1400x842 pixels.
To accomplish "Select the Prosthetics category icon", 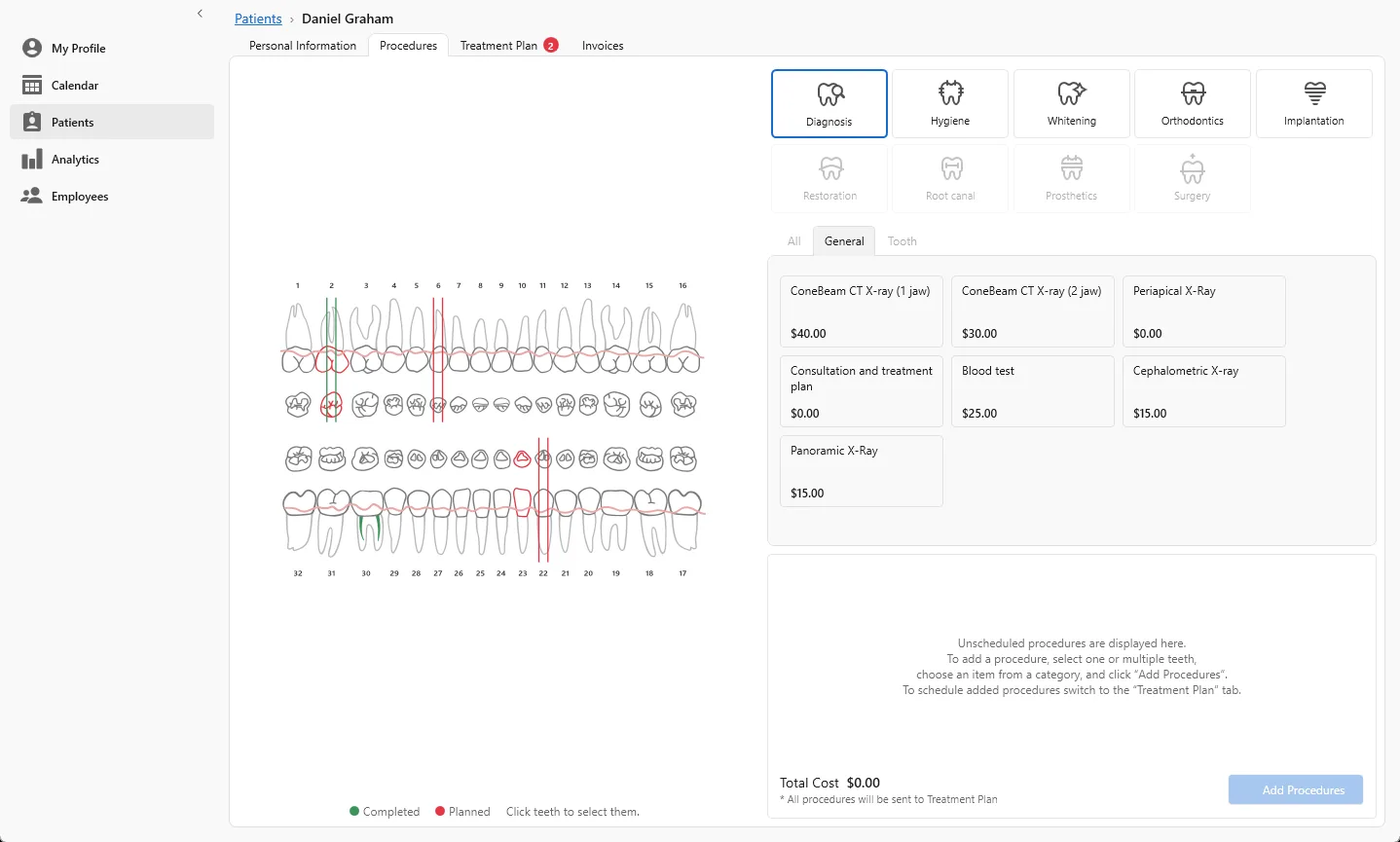I will click(1072, 178).
